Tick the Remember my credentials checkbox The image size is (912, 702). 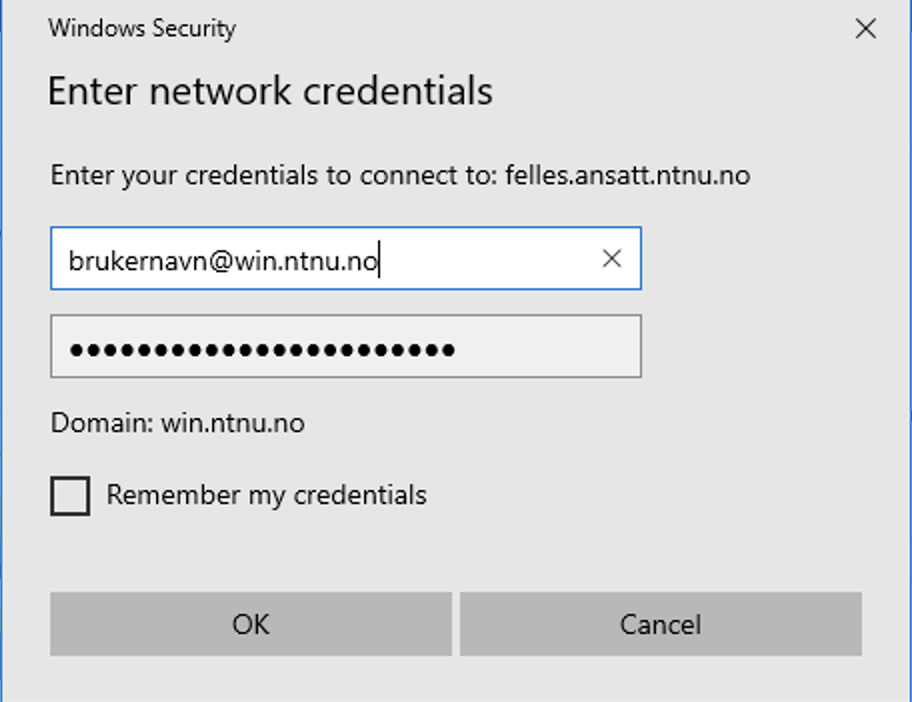click(70, 496)
